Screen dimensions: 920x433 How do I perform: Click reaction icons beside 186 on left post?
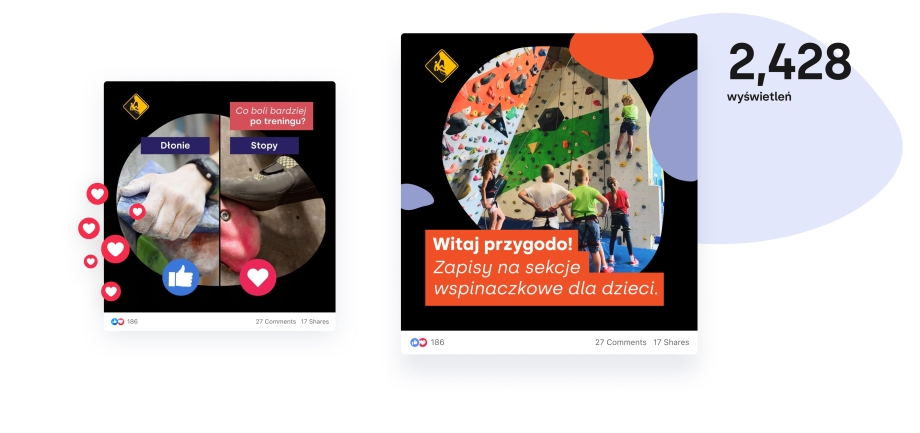click(x=118, y=322)
